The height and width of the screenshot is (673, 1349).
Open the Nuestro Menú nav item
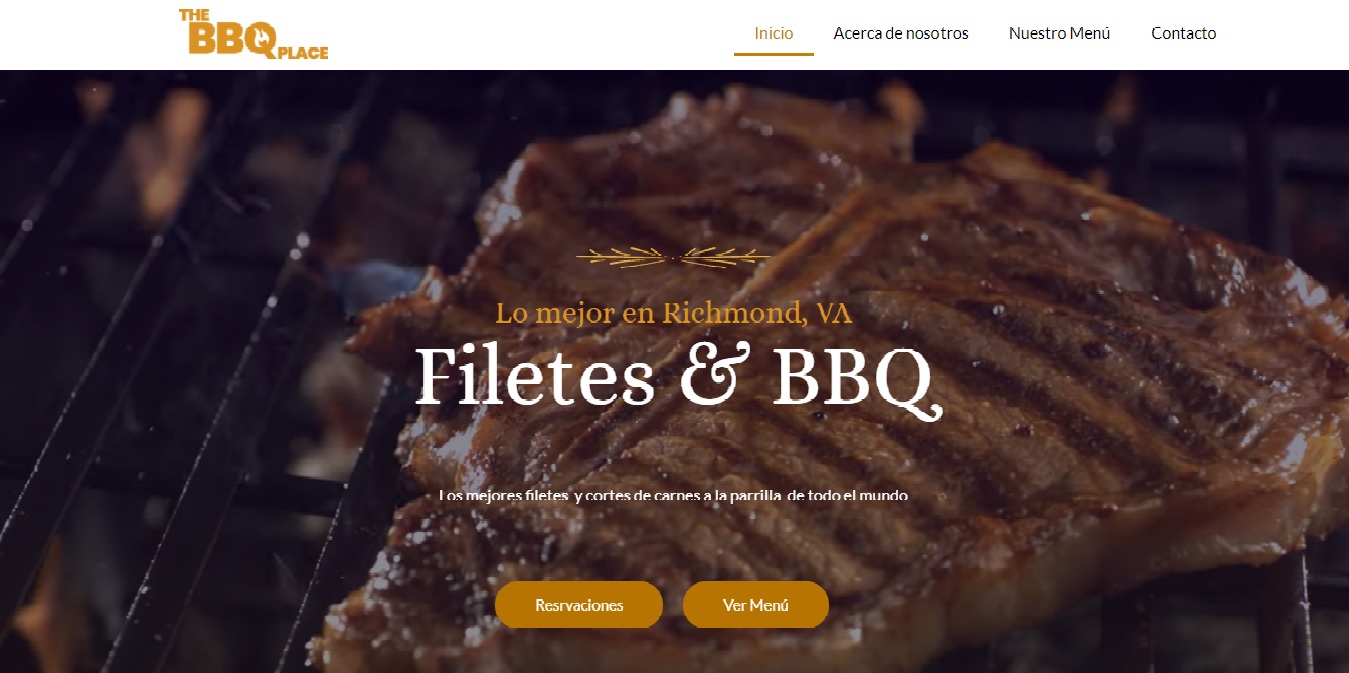(1060, 33)
